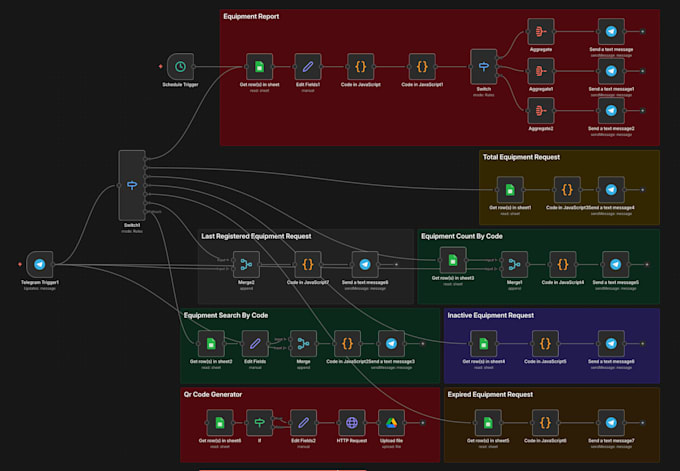Select Telegram send node in Last Registered Equipment Request
The width and height of the screenshot is (680, 471).
[x=365, y=264]
